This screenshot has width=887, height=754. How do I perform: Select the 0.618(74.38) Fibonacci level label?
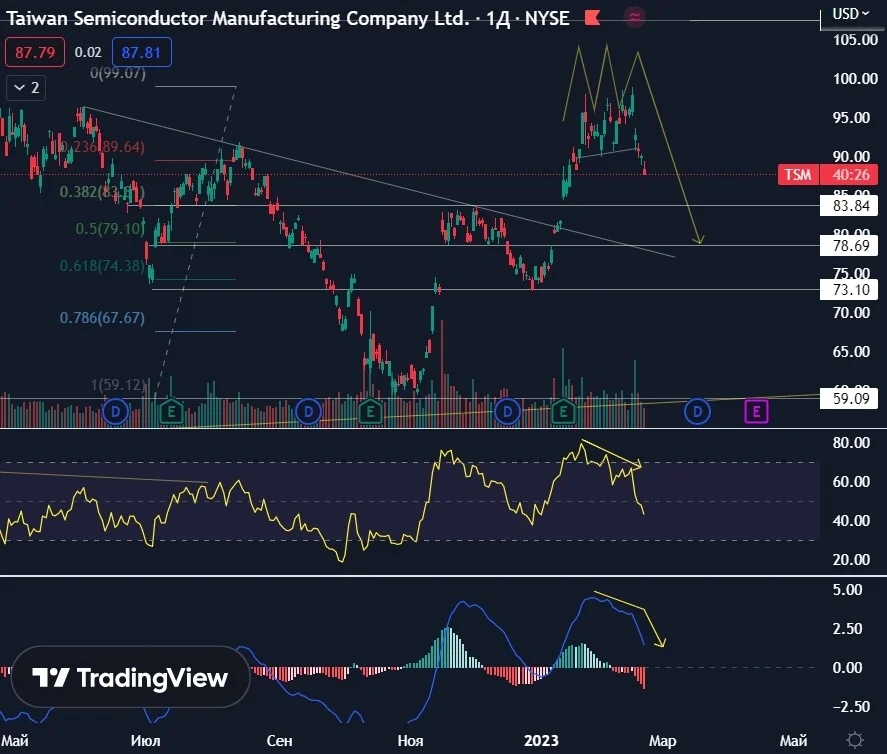(102, 266)
